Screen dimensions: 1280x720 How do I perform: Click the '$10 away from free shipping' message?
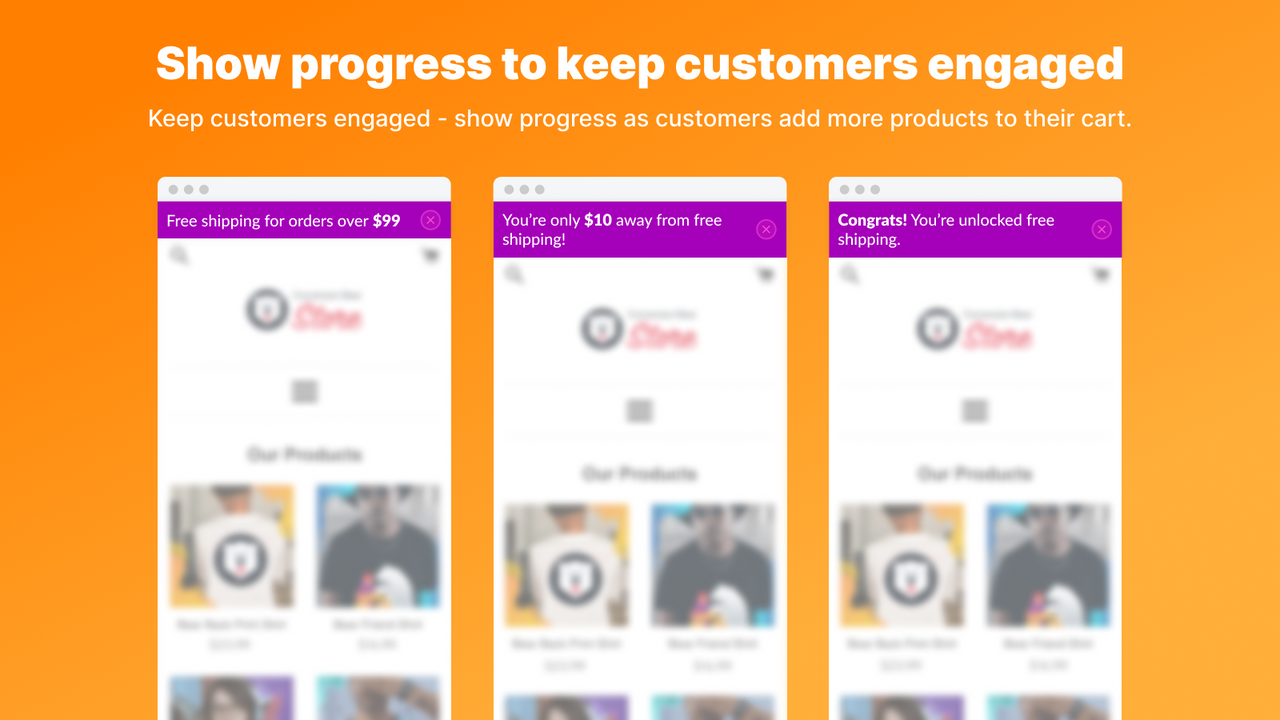(x=612, y=230)
